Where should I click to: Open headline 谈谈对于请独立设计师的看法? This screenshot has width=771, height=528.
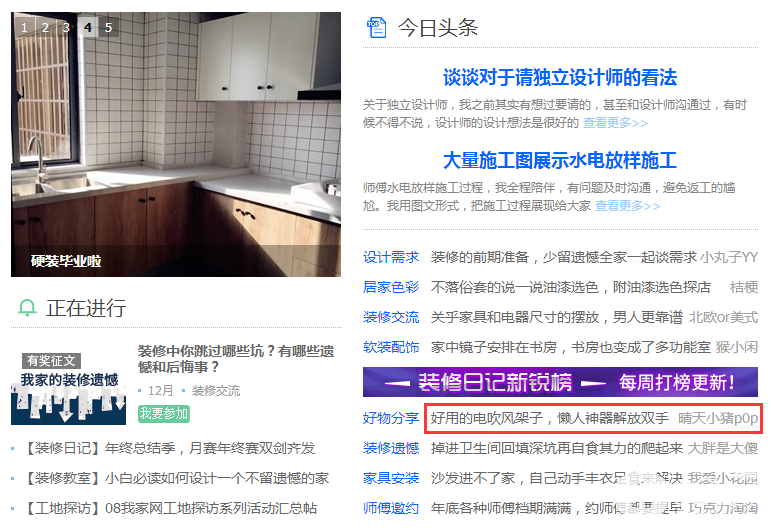click(x=560, y=78)
